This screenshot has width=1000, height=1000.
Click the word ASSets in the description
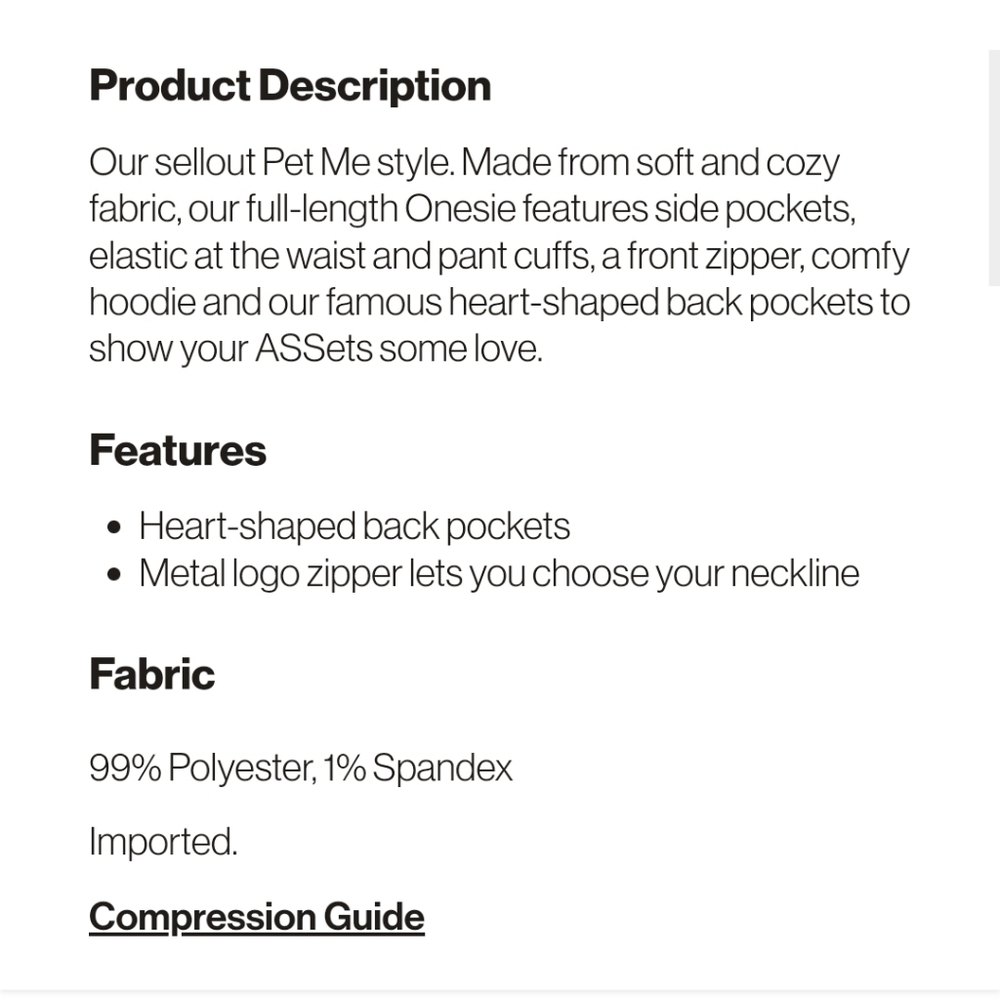(x=314, y=349)
